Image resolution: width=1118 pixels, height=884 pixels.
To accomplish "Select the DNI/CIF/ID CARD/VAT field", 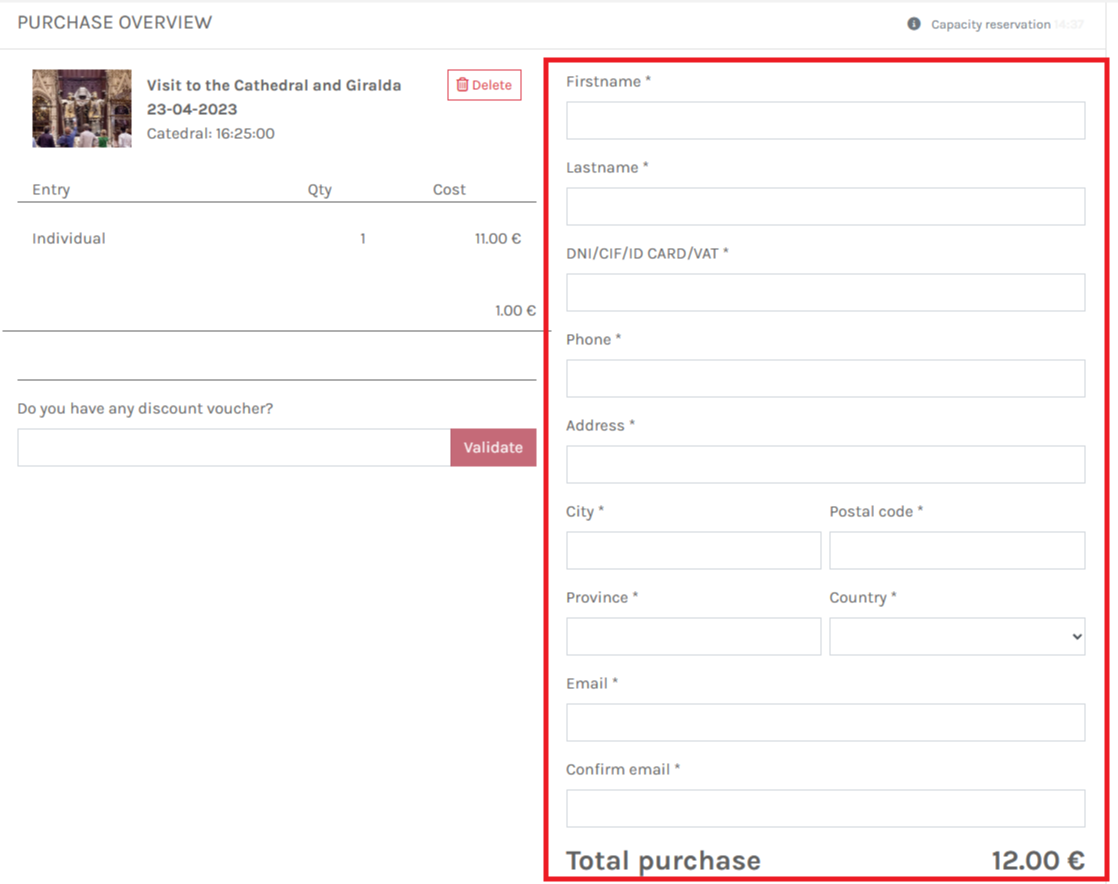I will (x=826, y=292).
